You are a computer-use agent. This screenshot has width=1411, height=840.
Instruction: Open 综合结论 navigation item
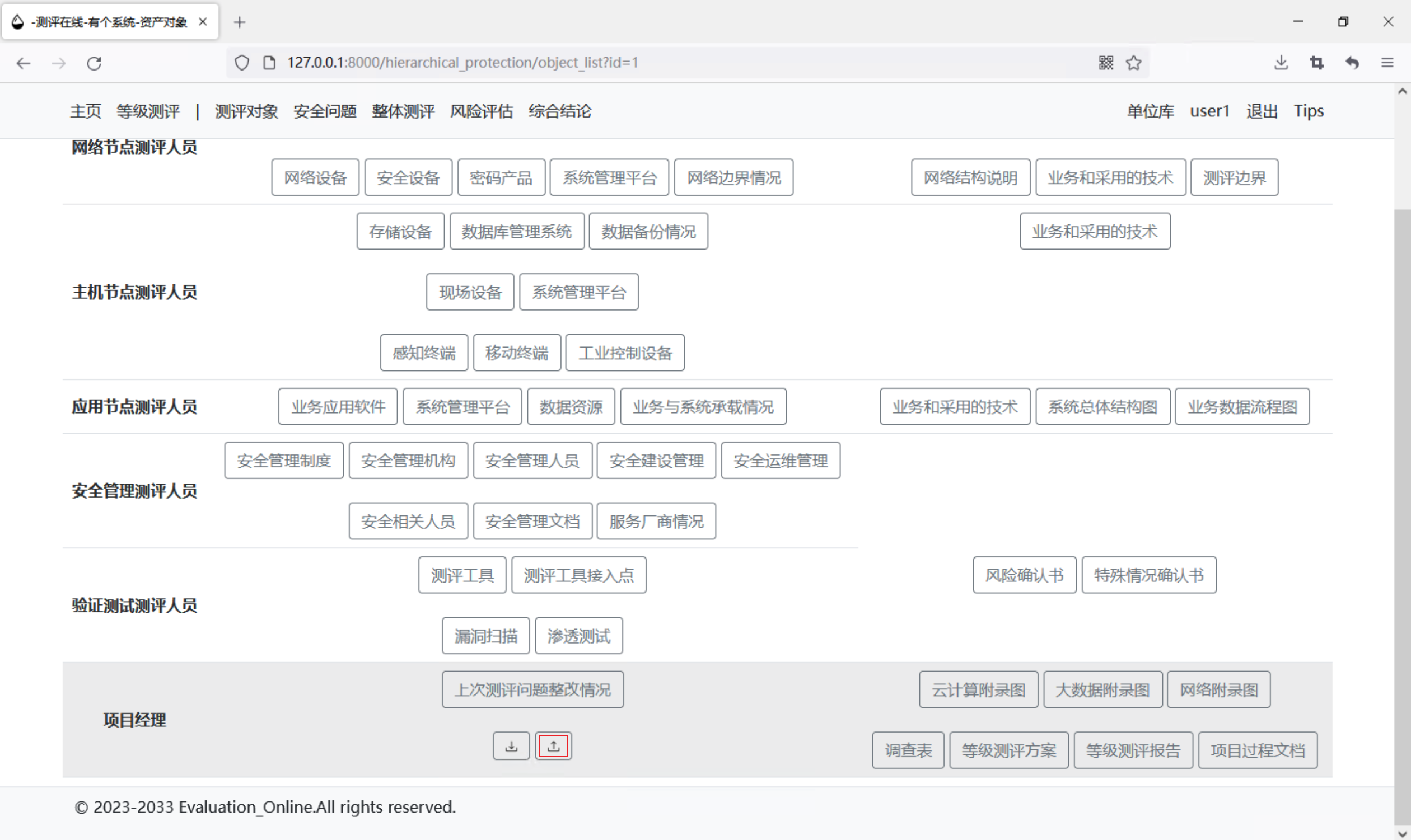coord(560,111)
